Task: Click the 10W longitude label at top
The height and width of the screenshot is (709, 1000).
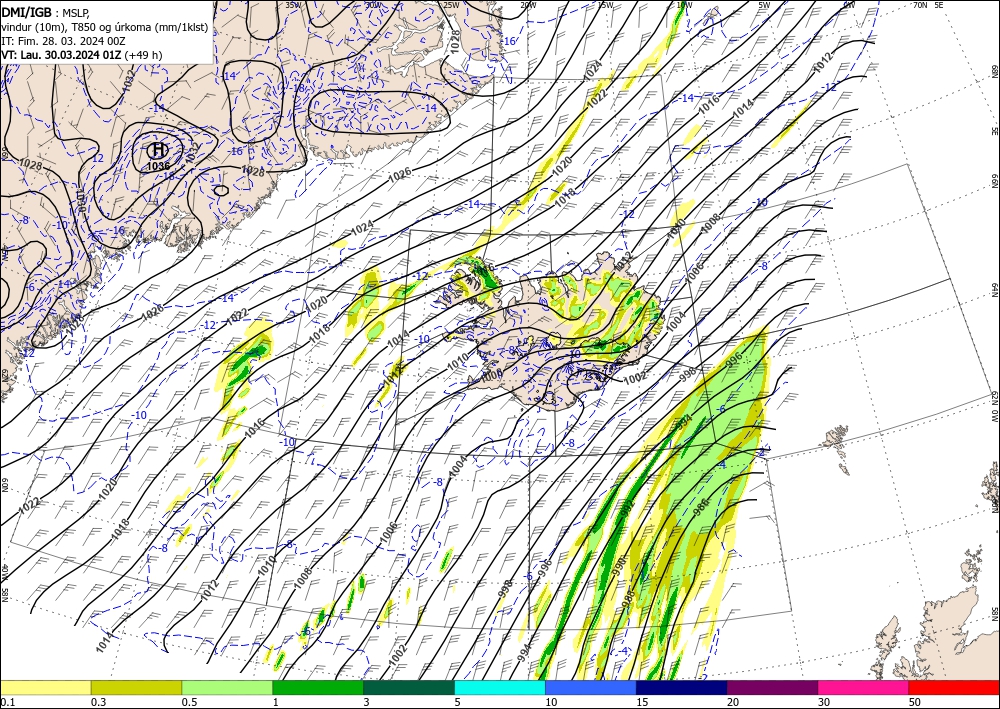Action: click(684, 4)
